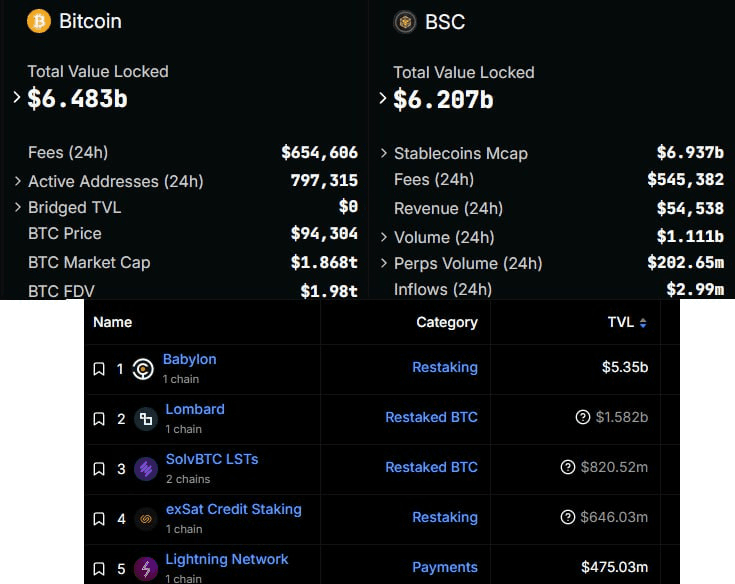Select the Bitcoin TVL value $6.483b
Screen dimensions: 735x584
pyautogui.click(x=77, y=98)
